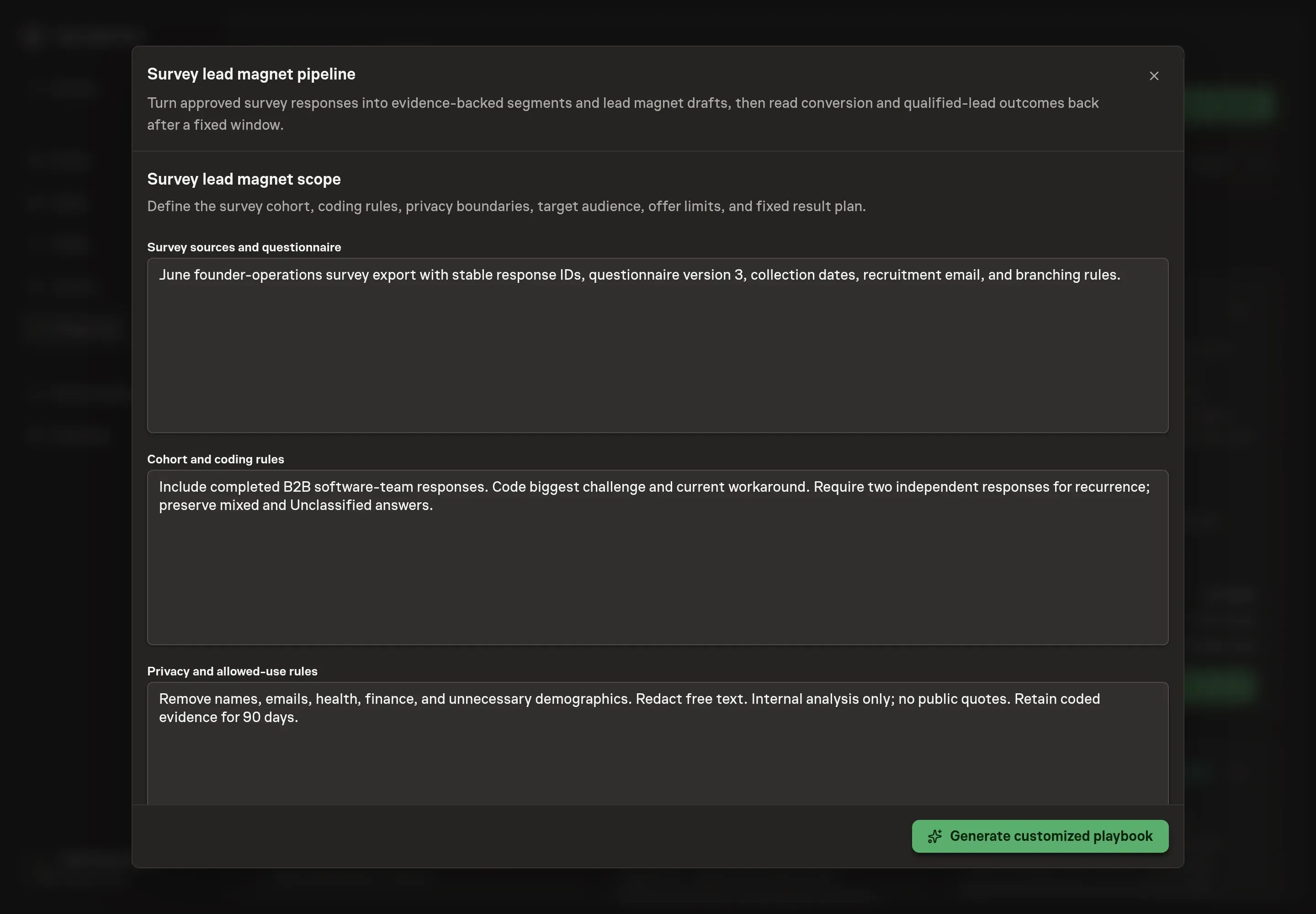Click the Cohort and coding rules label
This screenshot has height=914, width=1316.
(215, 459)
